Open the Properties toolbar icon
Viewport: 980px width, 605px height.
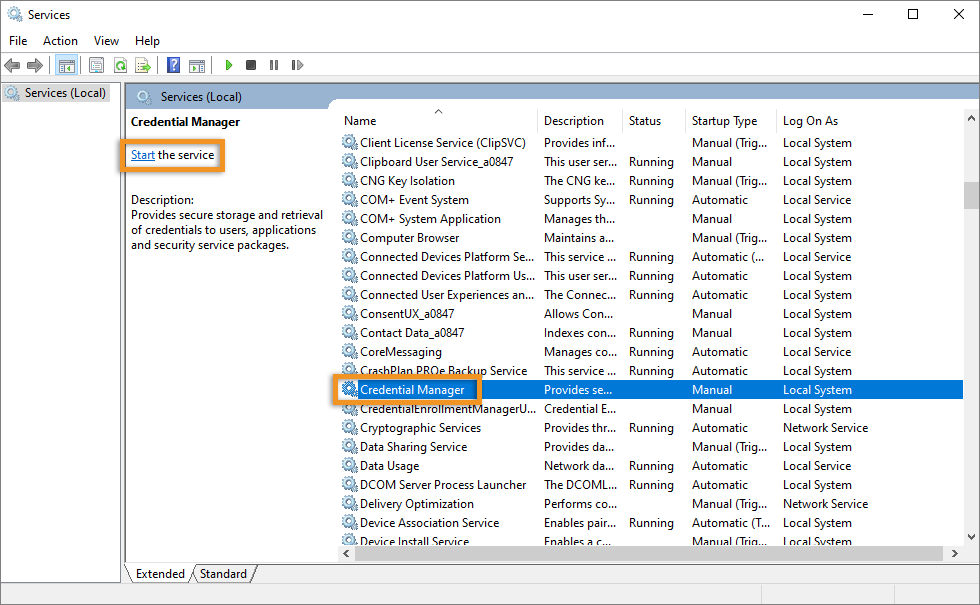click(96, 65)
